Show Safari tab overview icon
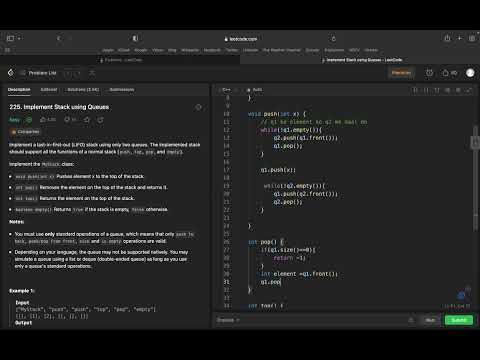480x360 pixels. 472,38
